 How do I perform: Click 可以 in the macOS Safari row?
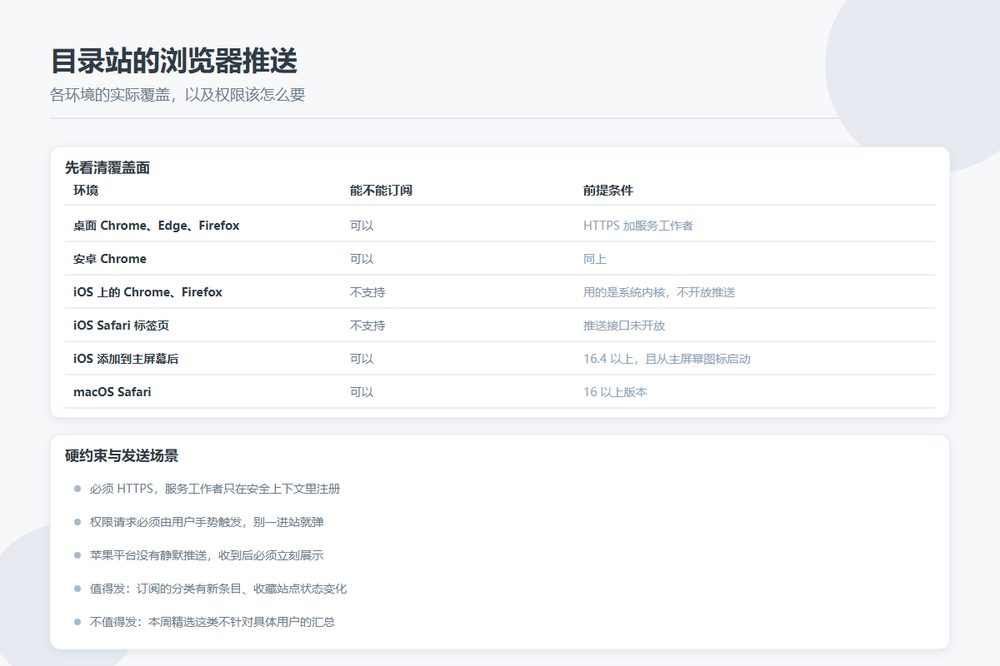tap(362, 391)
